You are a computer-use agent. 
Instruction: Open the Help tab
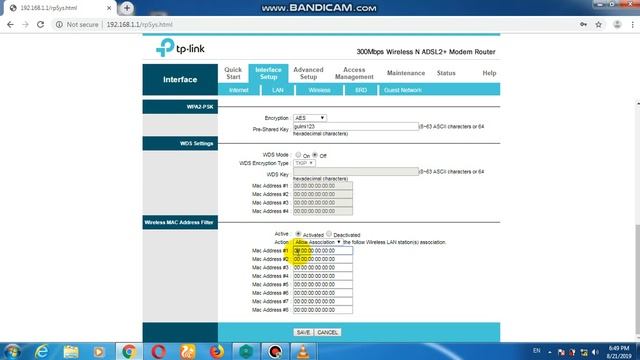click(x=489, y=73)
